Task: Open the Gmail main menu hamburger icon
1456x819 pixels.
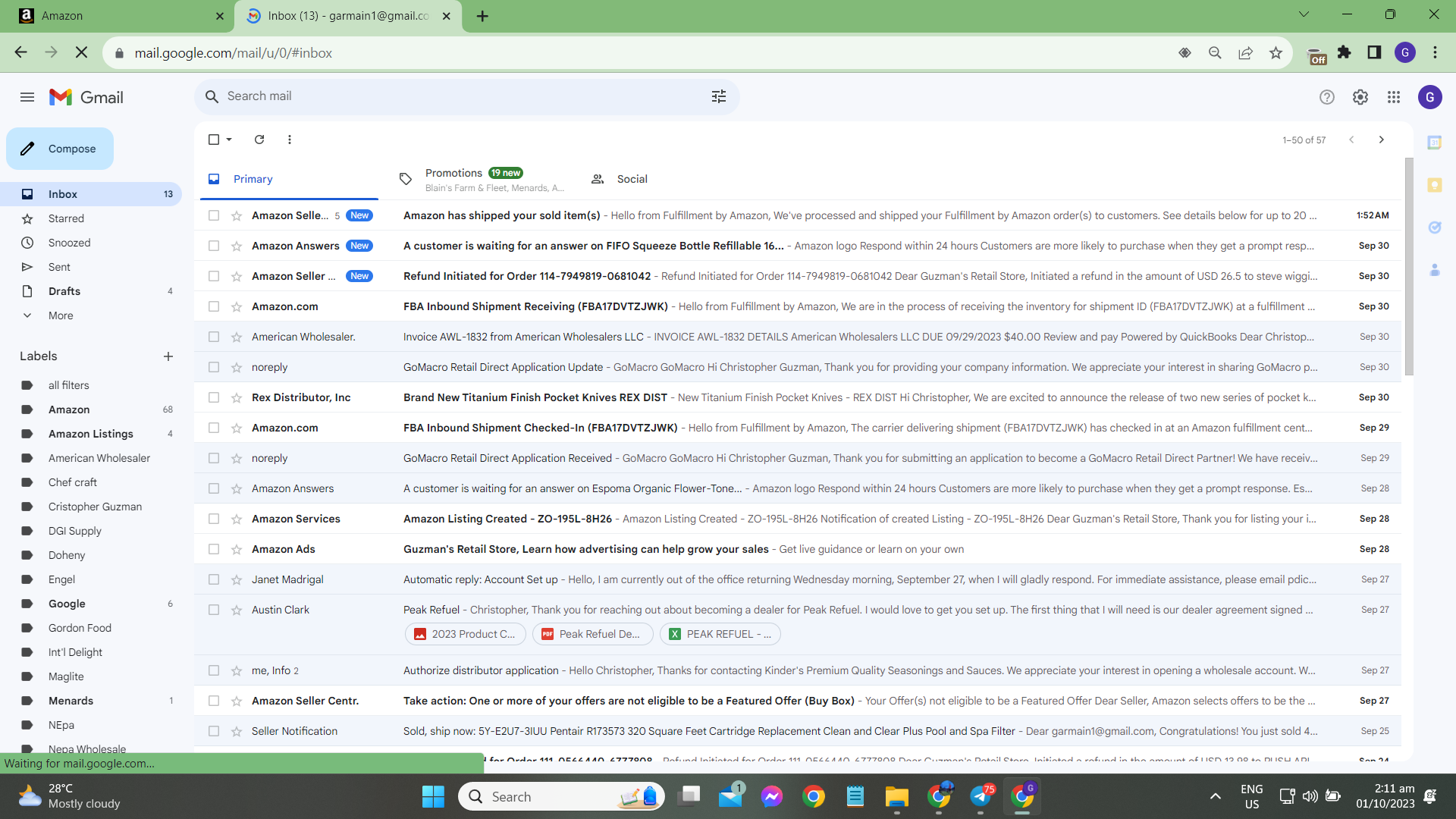Action: pyautogui.click(x=27, y=97)
